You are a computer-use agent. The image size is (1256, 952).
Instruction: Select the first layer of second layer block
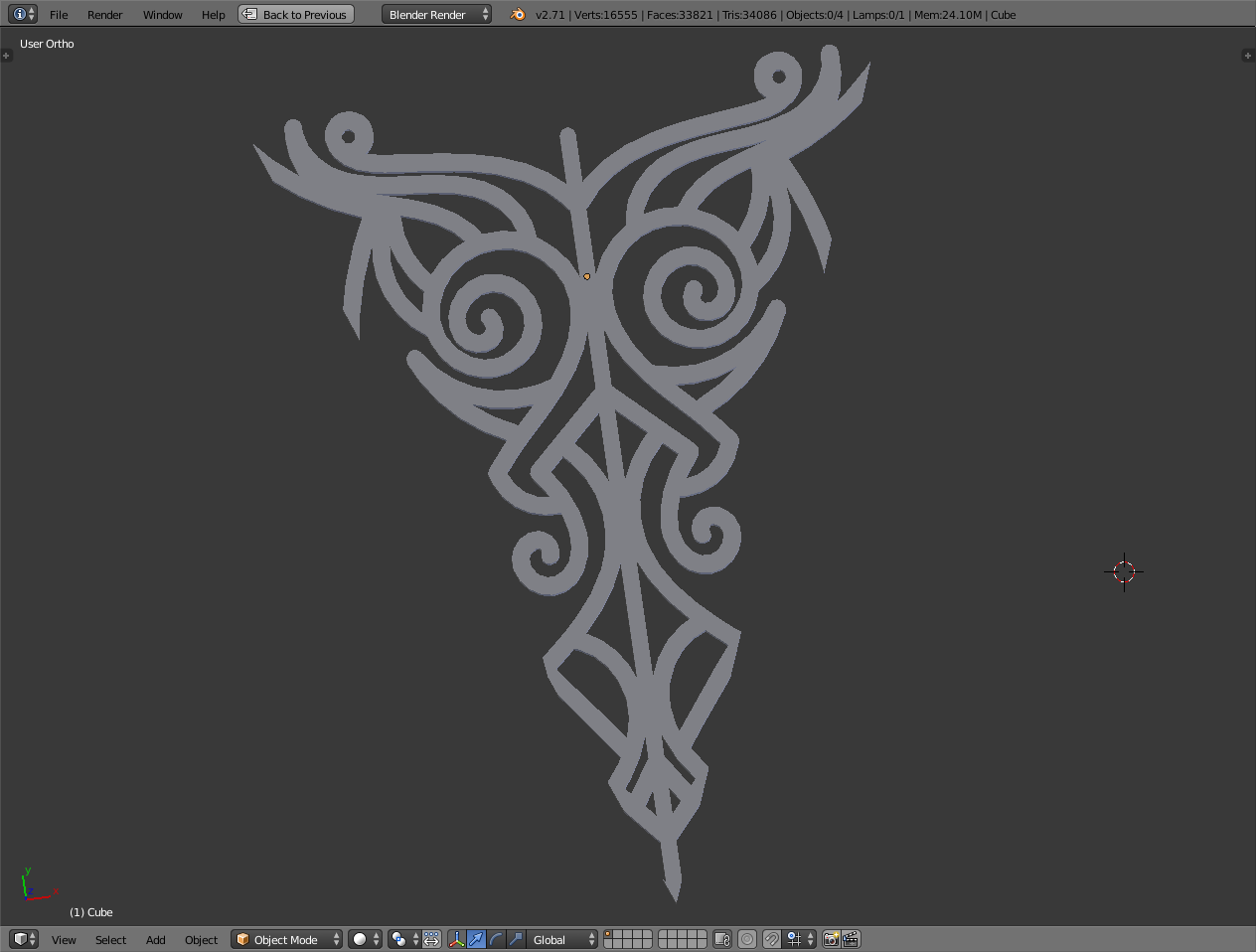(664, 935)
